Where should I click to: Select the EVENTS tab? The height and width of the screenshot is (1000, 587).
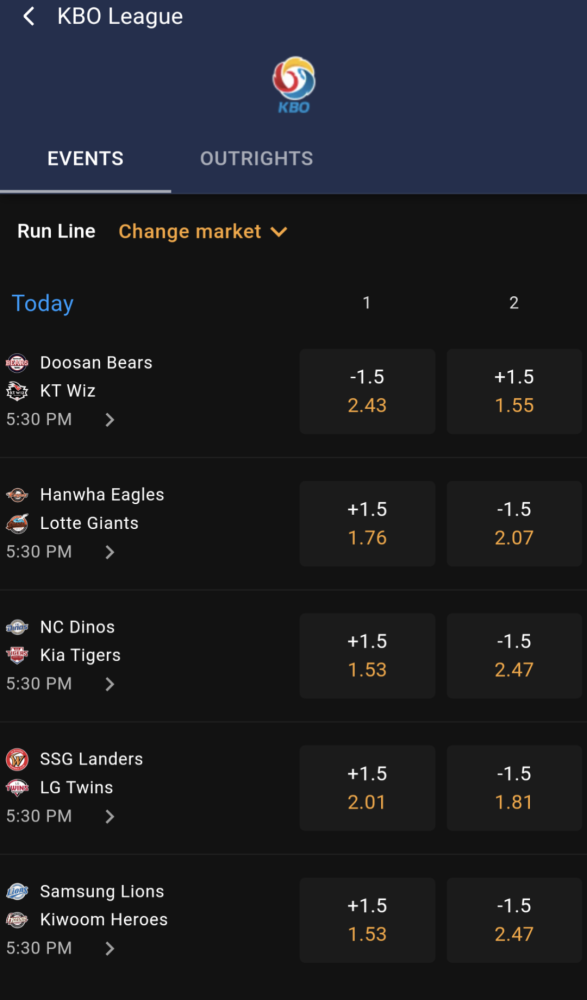pos(85,159)
